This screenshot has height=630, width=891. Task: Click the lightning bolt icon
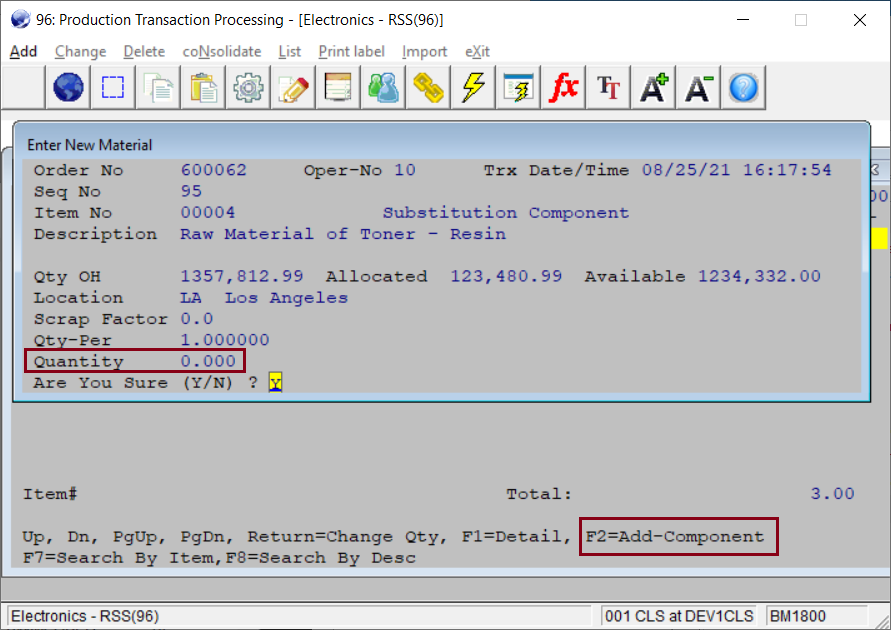(473, 87)
